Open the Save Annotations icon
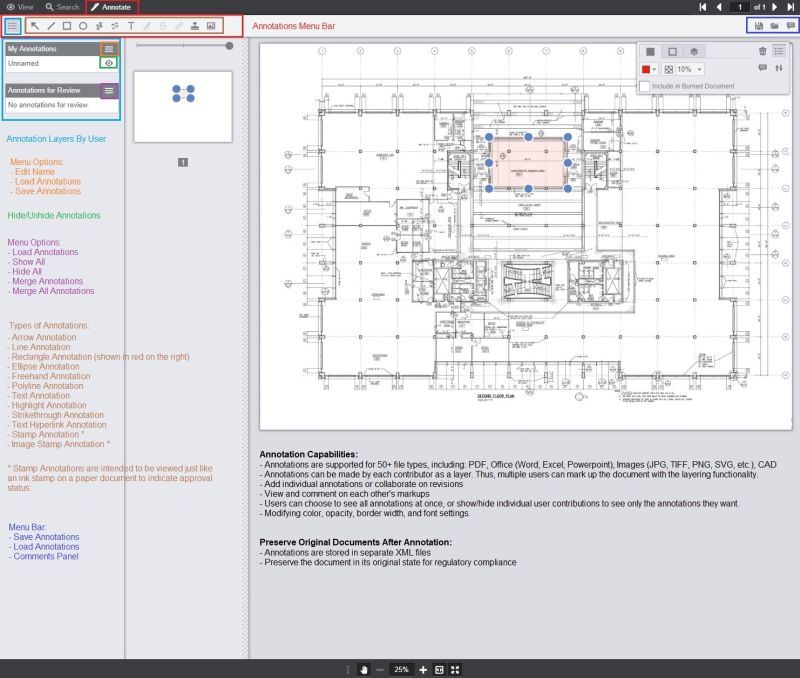The width and height of the screenshot is (800, 678). coord(759,27)
